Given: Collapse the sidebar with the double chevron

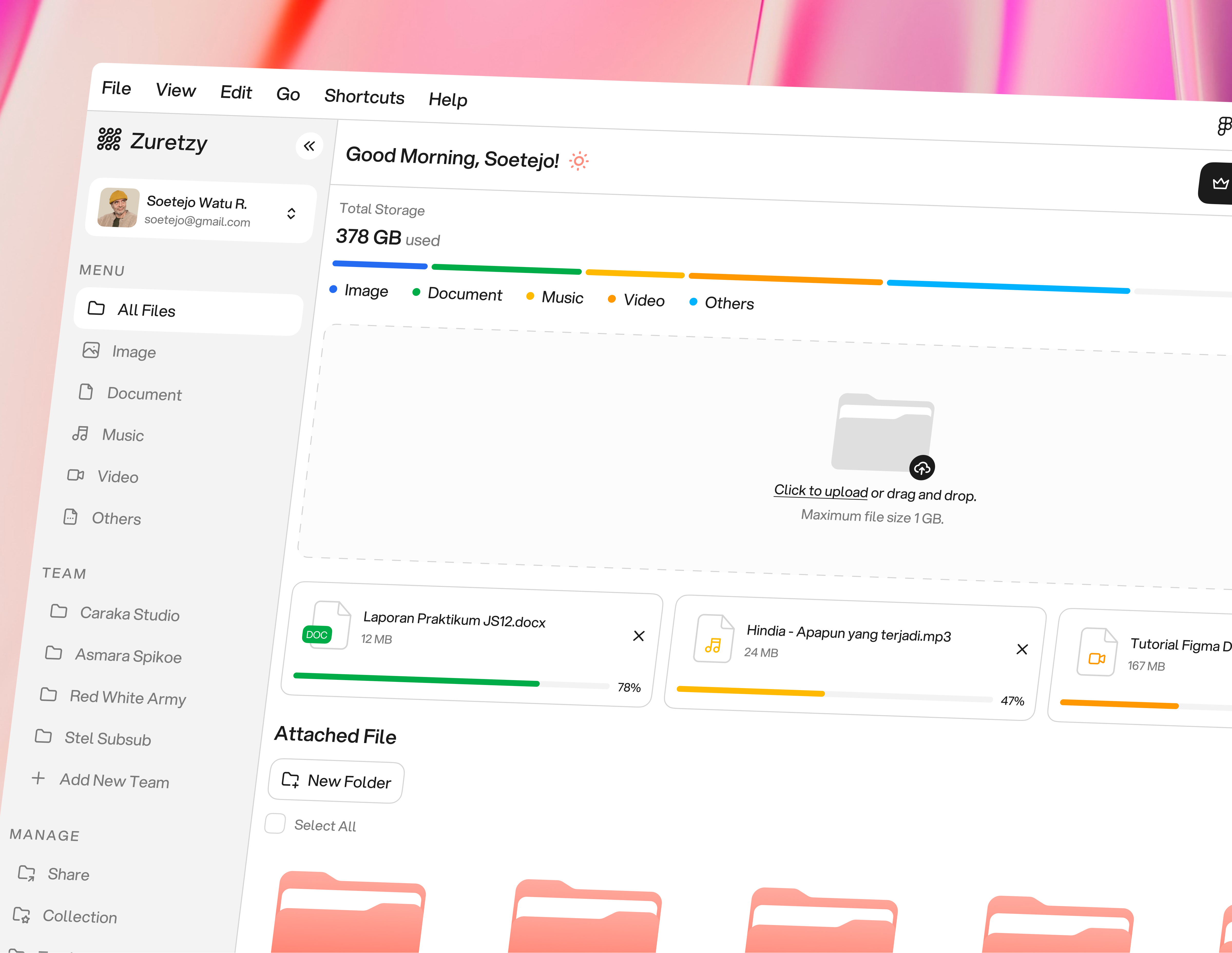Looking at the screenshot, I should tap(309, 146).
